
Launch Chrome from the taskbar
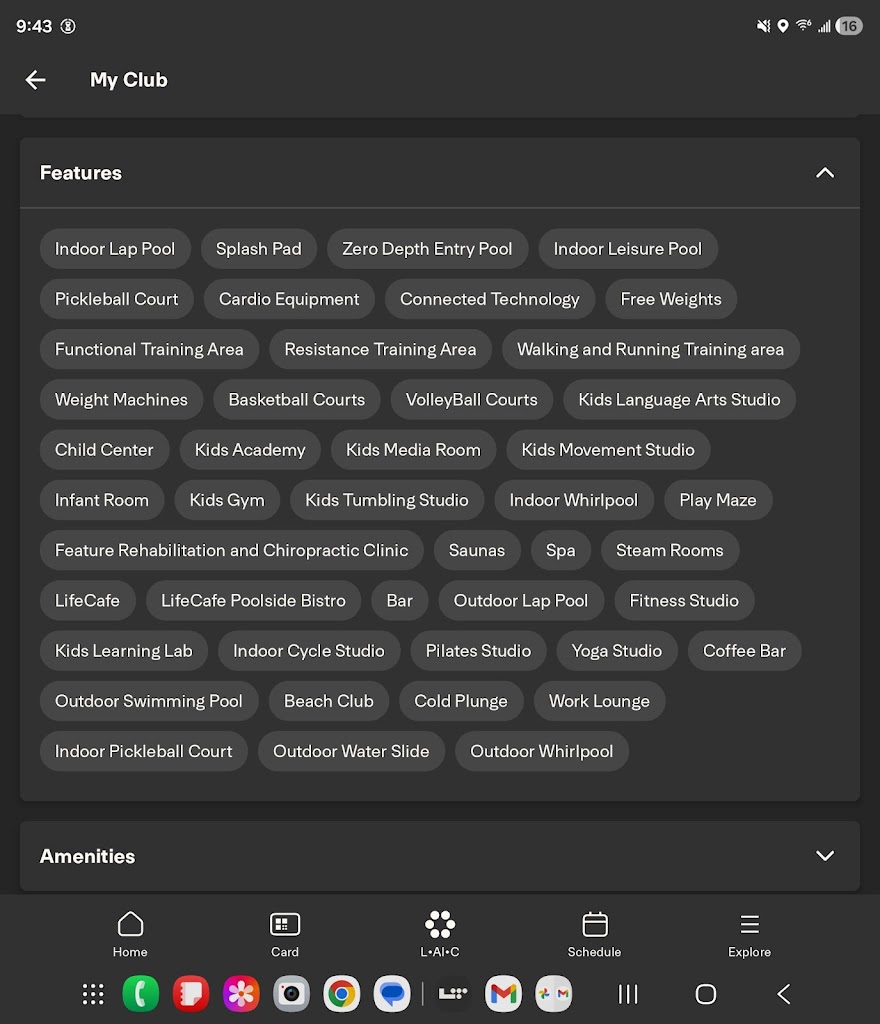click(x=341, y=994)
